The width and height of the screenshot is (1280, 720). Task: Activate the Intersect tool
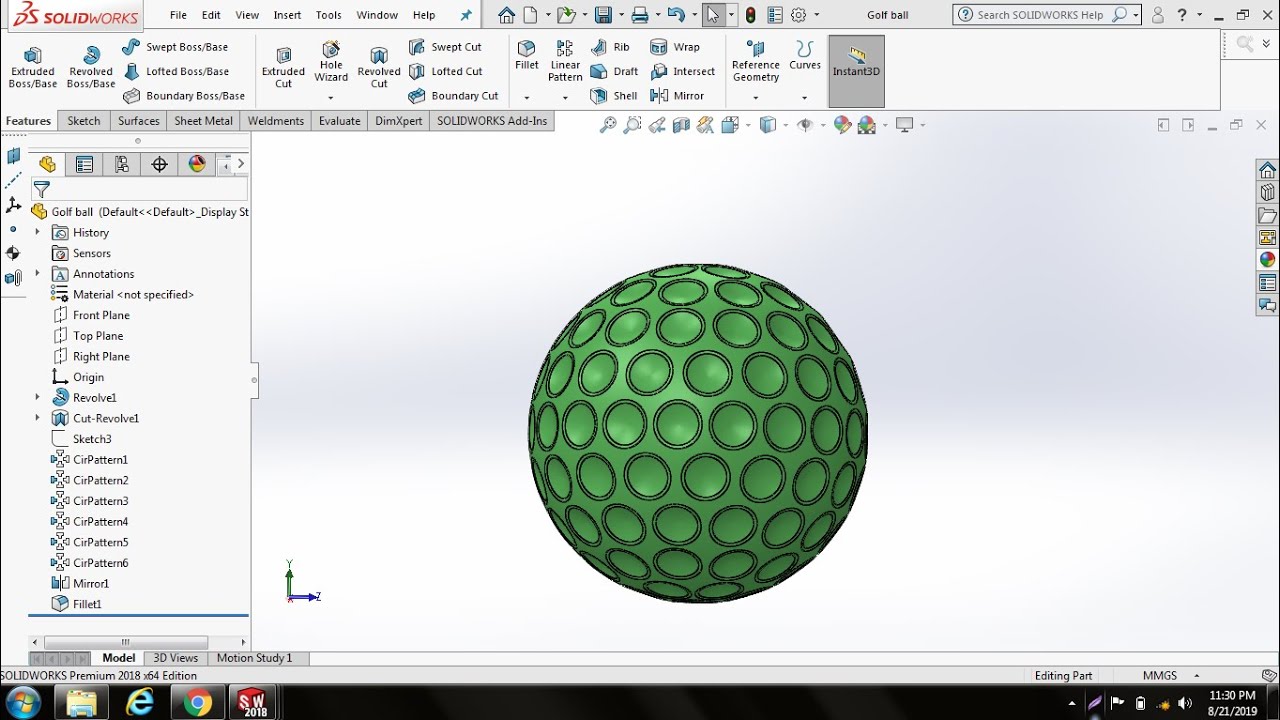coord(683,71)
